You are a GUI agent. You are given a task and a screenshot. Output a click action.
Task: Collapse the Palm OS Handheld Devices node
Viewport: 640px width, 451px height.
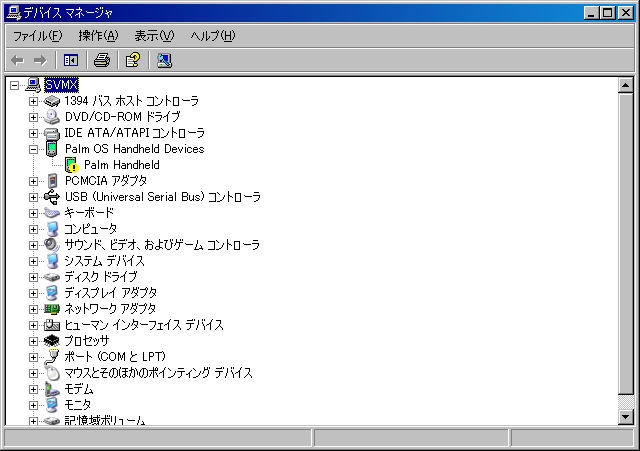point(33,149)
